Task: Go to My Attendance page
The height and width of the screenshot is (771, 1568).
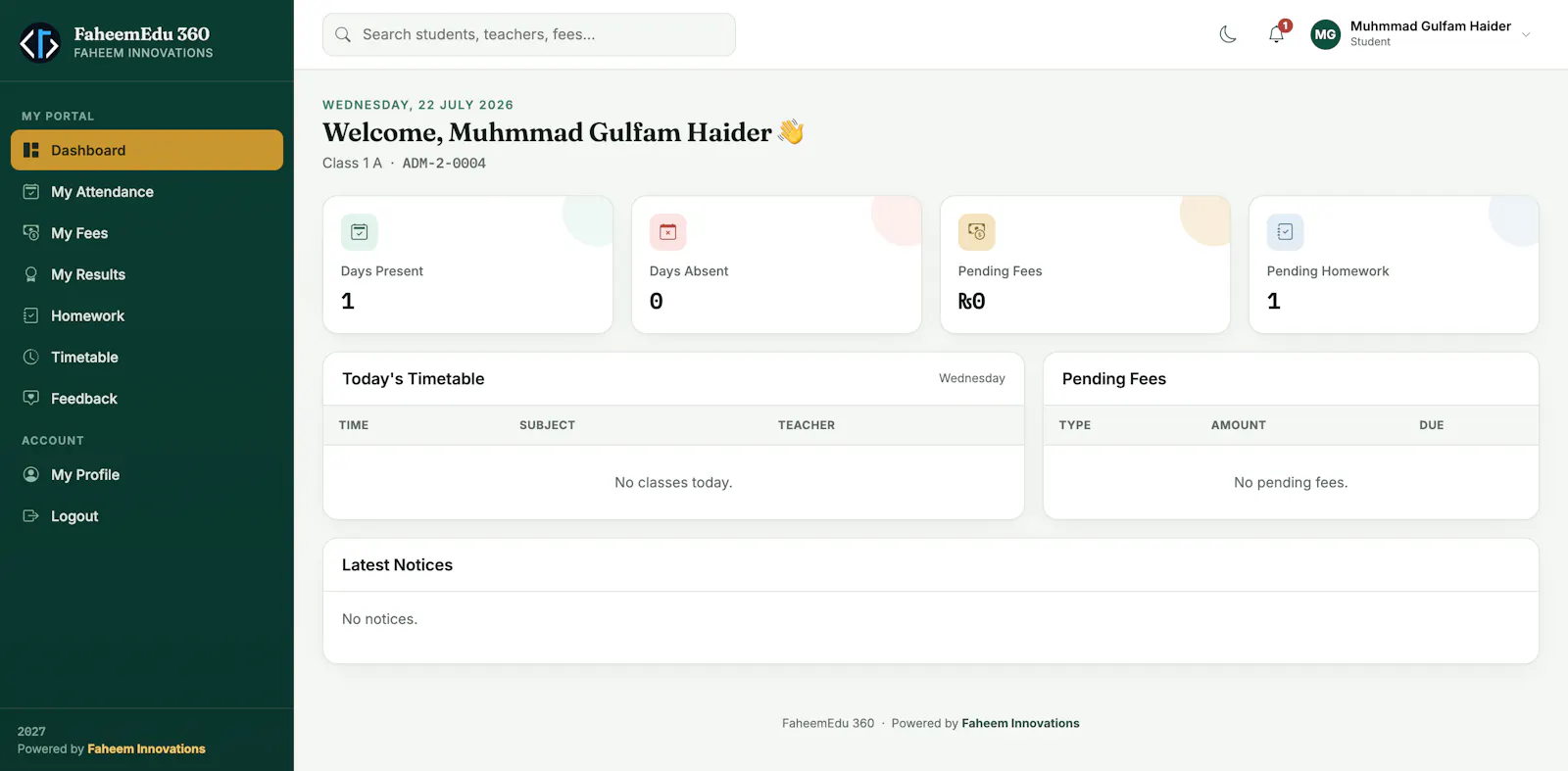Action: pyautogui.click(x=147, y=192)
